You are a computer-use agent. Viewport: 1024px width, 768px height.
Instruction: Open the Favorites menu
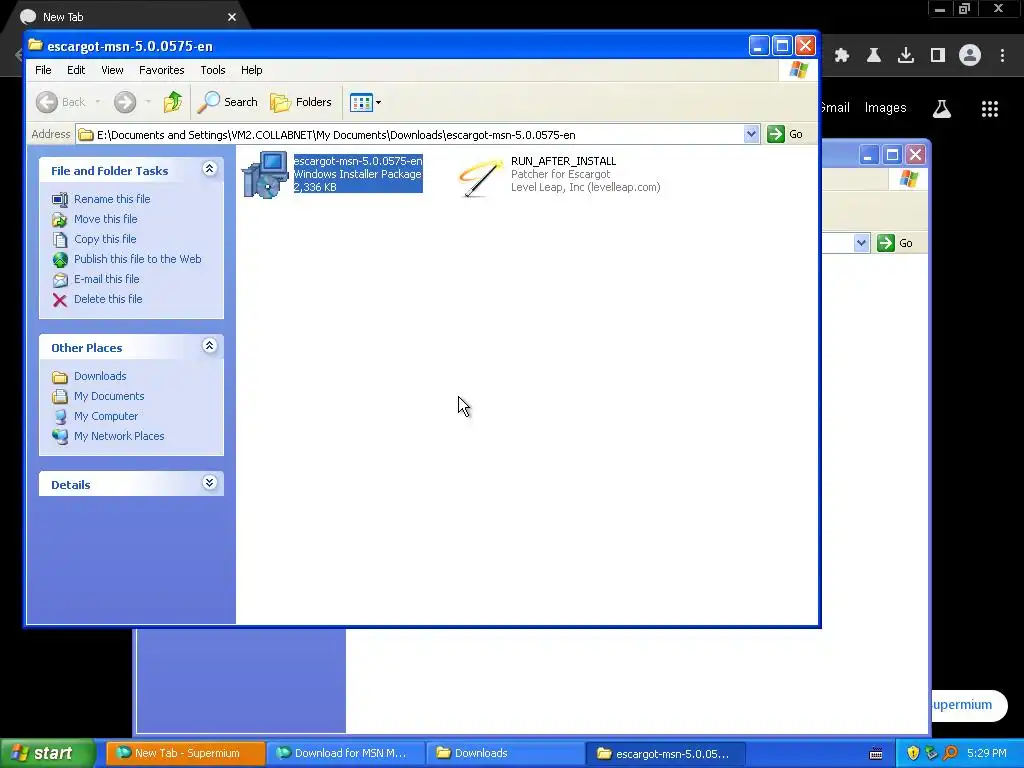point(161,70)
